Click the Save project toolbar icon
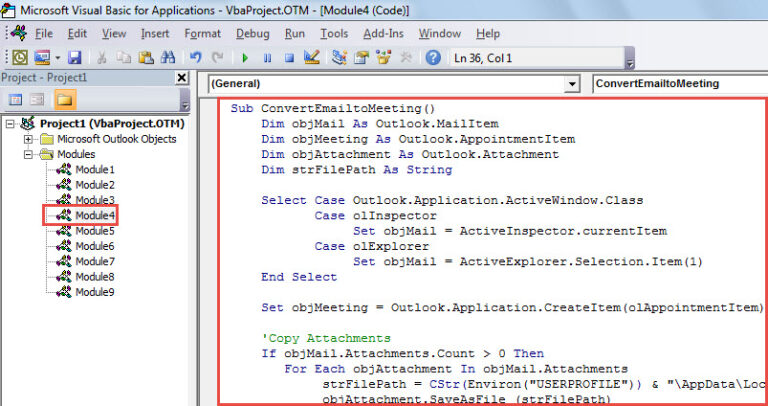 point(73,58)
